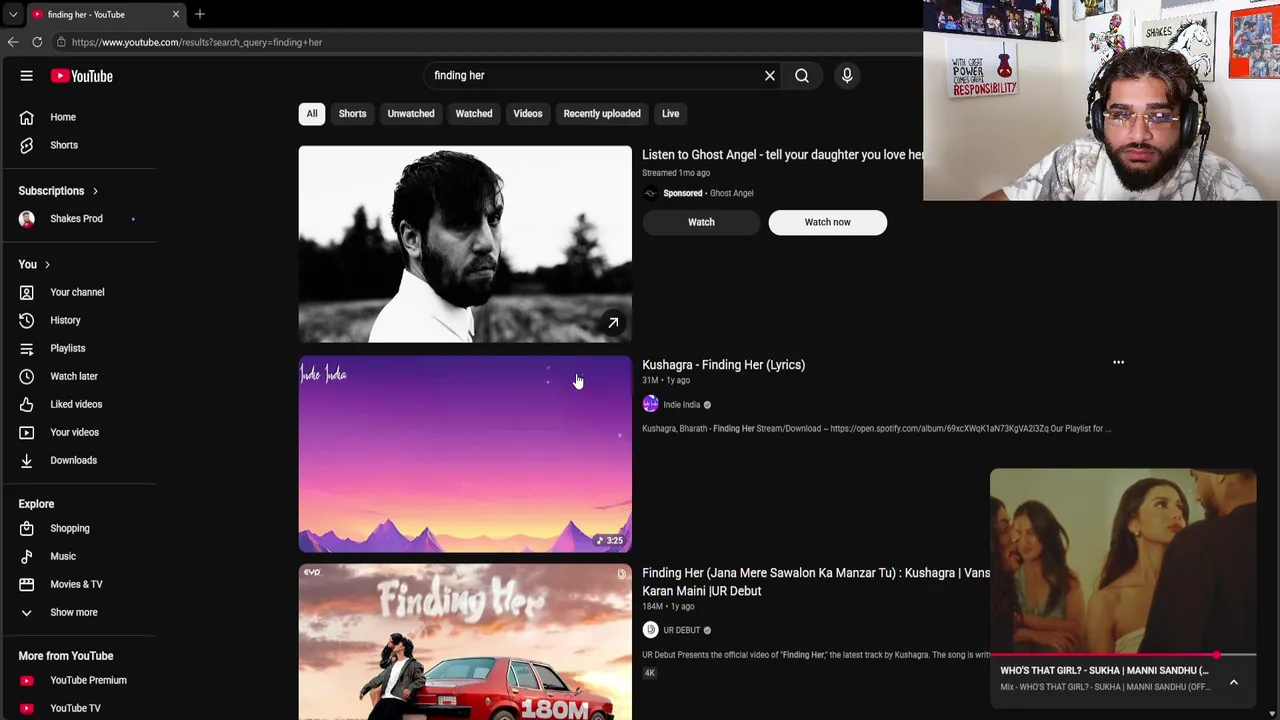Select the Recently uploaded filter chip
This screenshot has height=720, width=1280.
click(602, 114)
